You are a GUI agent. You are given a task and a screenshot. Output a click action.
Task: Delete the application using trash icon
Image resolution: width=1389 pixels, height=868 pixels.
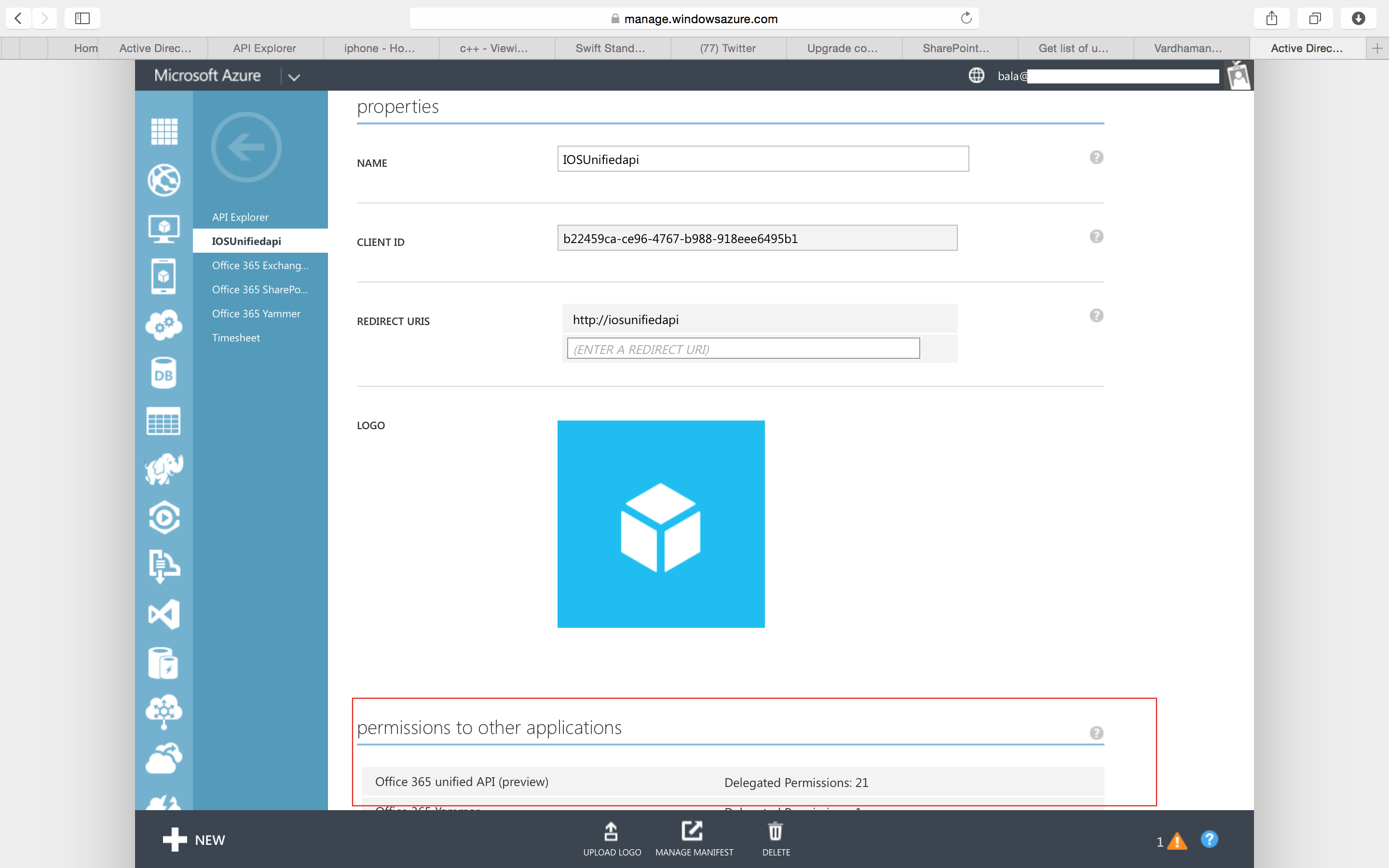776,839
